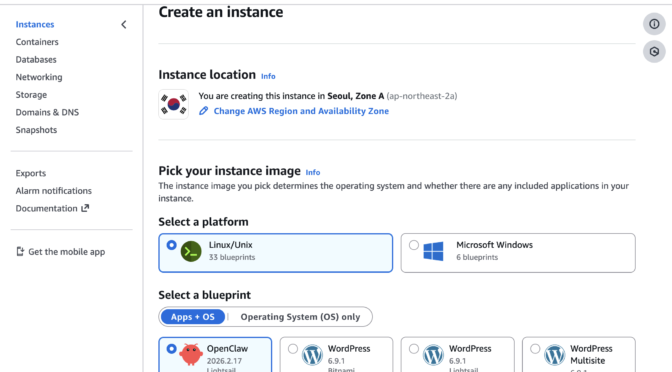Click Get the mobile app
This screenshot has width=672, height=372.
[66, 252]
